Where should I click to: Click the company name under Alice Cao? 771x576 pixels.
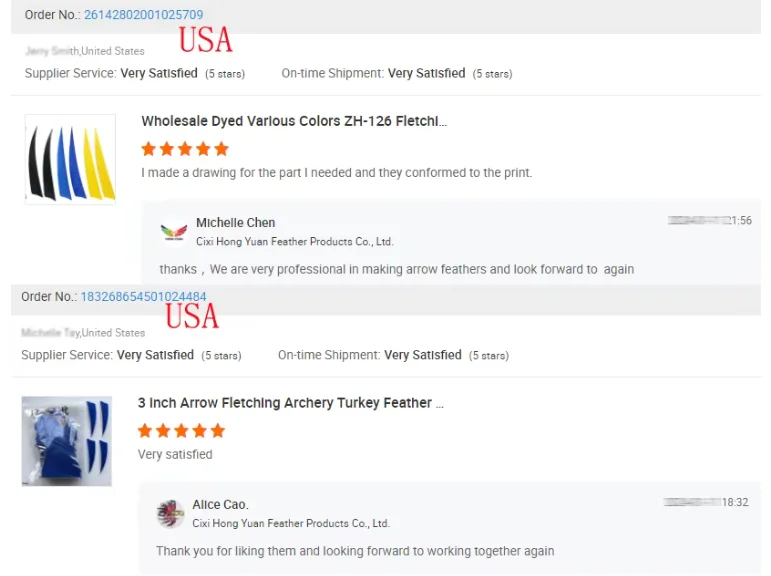(x=290, y=524)
